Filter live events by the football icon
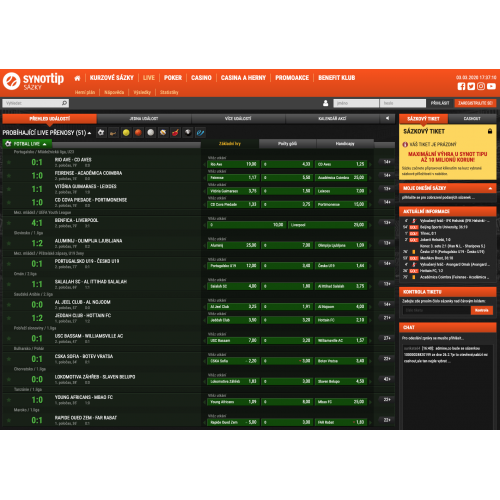The image size is (500, 500). tap(101, 133)
